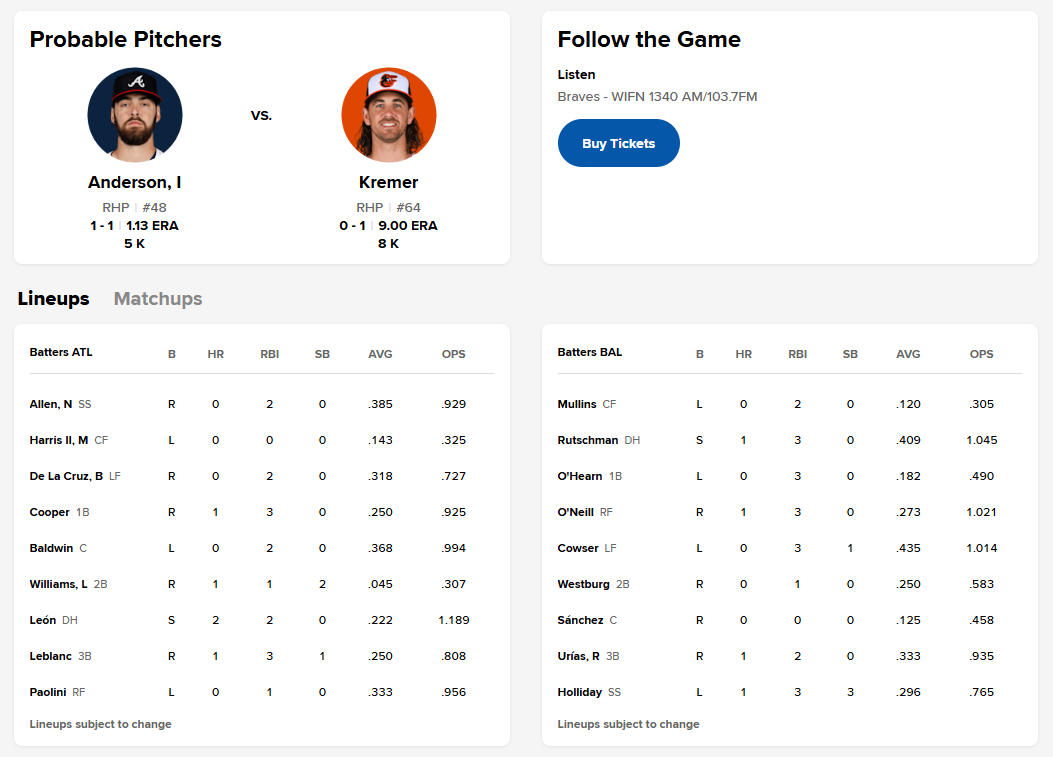Screen dimensions: 1053x757
Task: Open Harris II, M player page
Action: [59, 440]
